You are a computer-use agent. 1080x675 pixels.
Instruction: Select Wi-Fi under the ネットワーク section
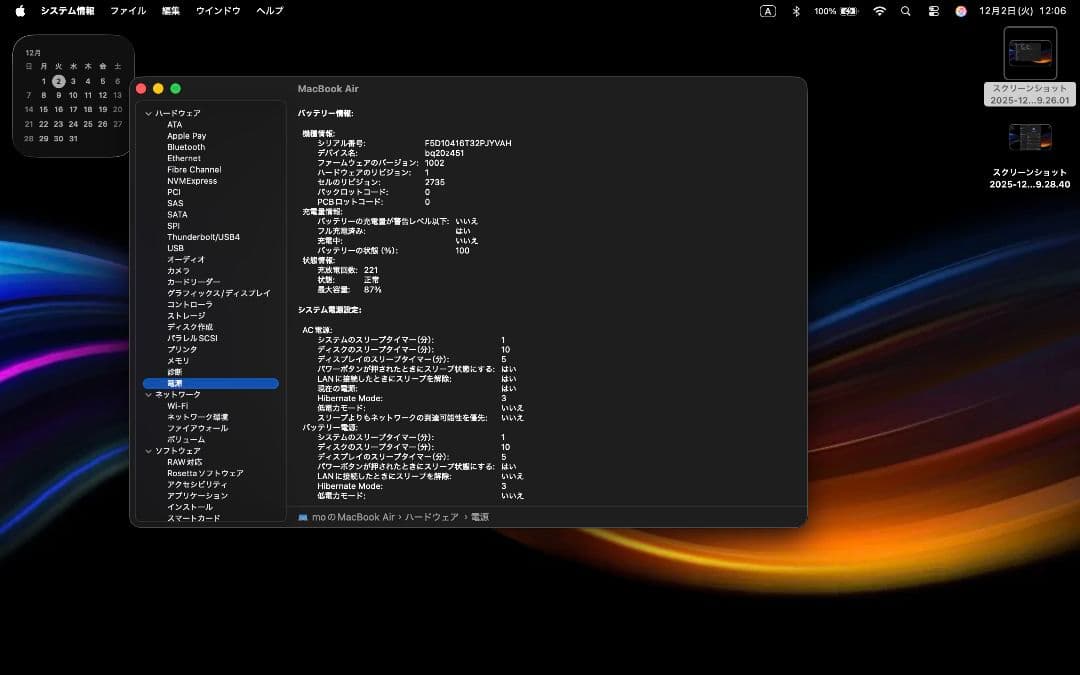(x=180, y=405)
